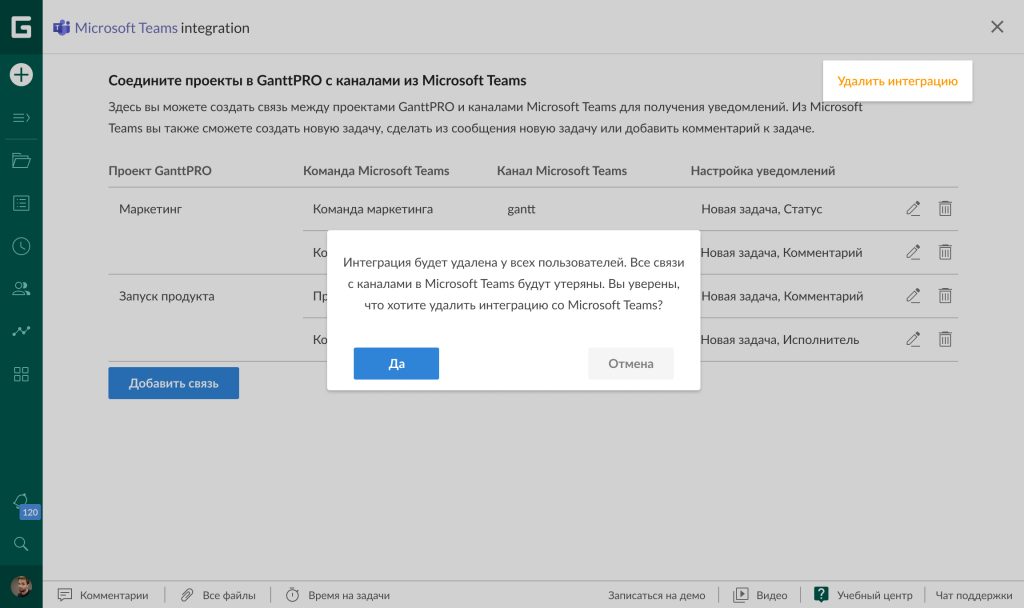Edit the Маркетинг gantt channel link
Viewport: 1024px width, 608px height.
click(913, 209)
